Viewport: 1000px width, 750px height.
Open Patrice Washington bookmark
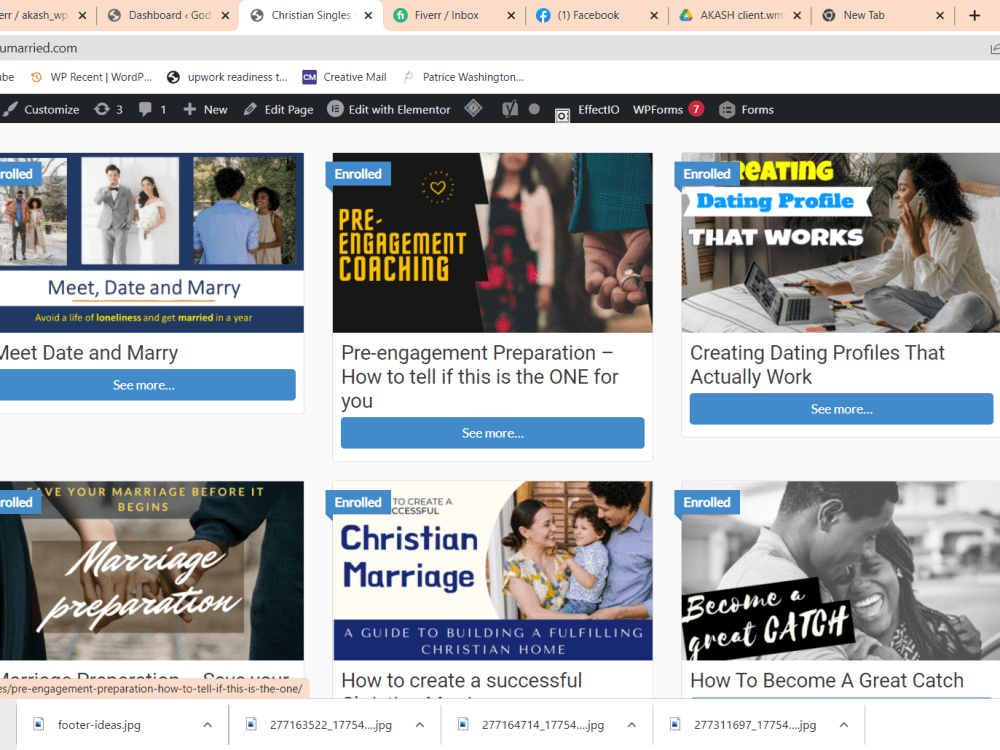[464, 77]
